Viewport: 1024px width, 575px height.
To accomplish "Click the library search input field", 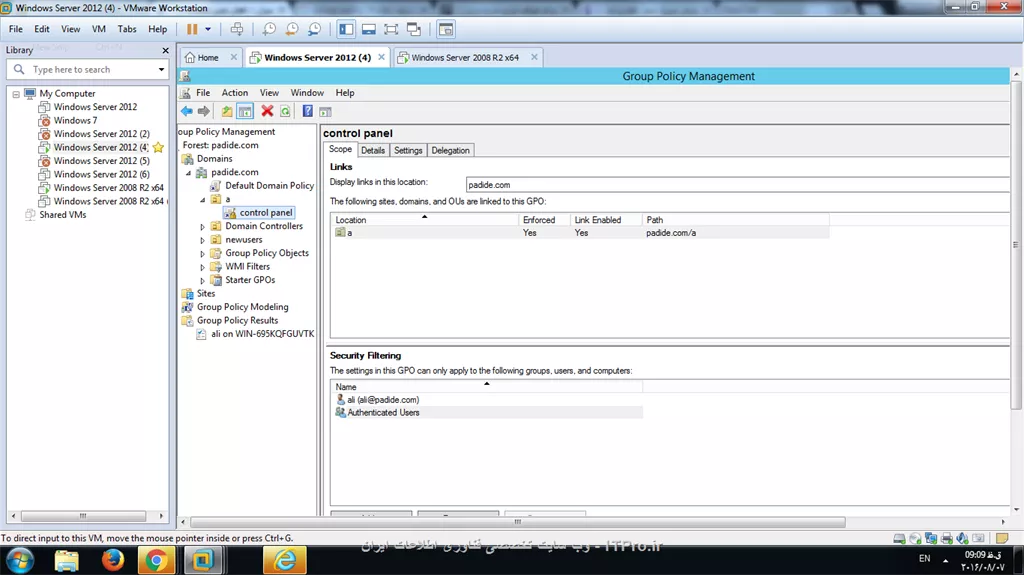I will pos(90,69).
